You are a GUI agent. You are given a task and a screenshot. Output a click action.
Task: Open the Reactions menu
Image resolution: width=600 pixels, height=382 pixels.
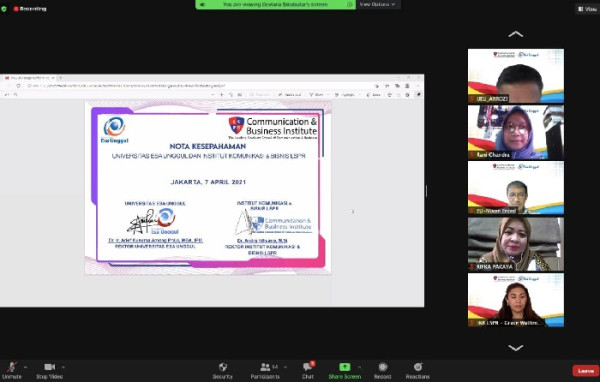pos(418,371)
